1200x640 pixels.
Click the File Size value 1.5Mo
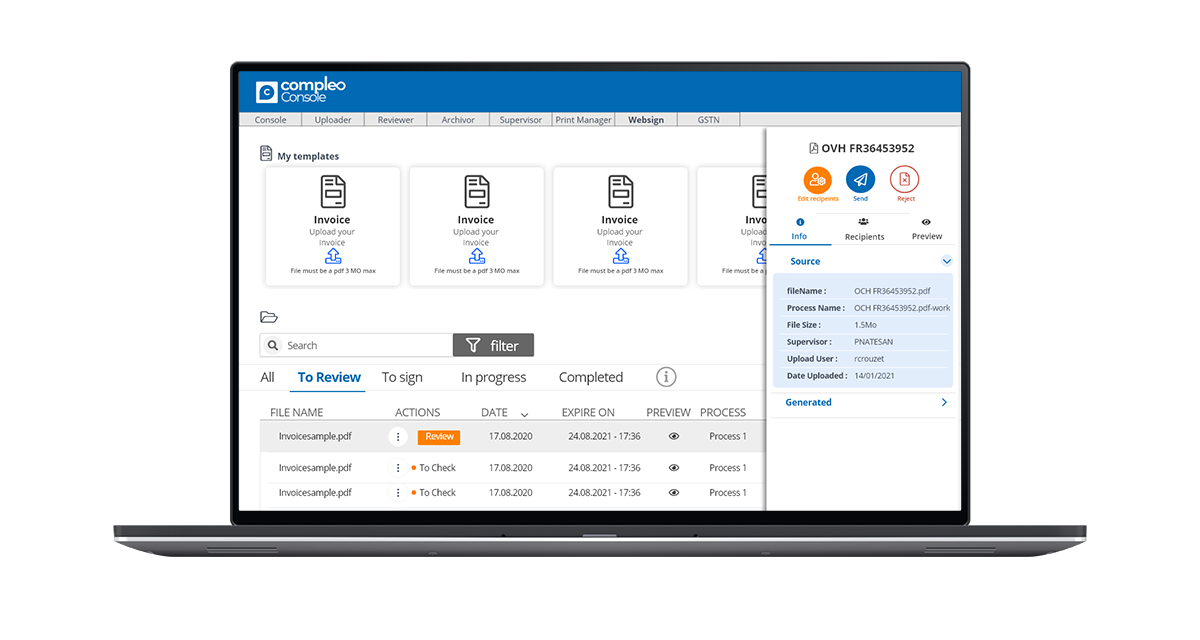(867, 325)
